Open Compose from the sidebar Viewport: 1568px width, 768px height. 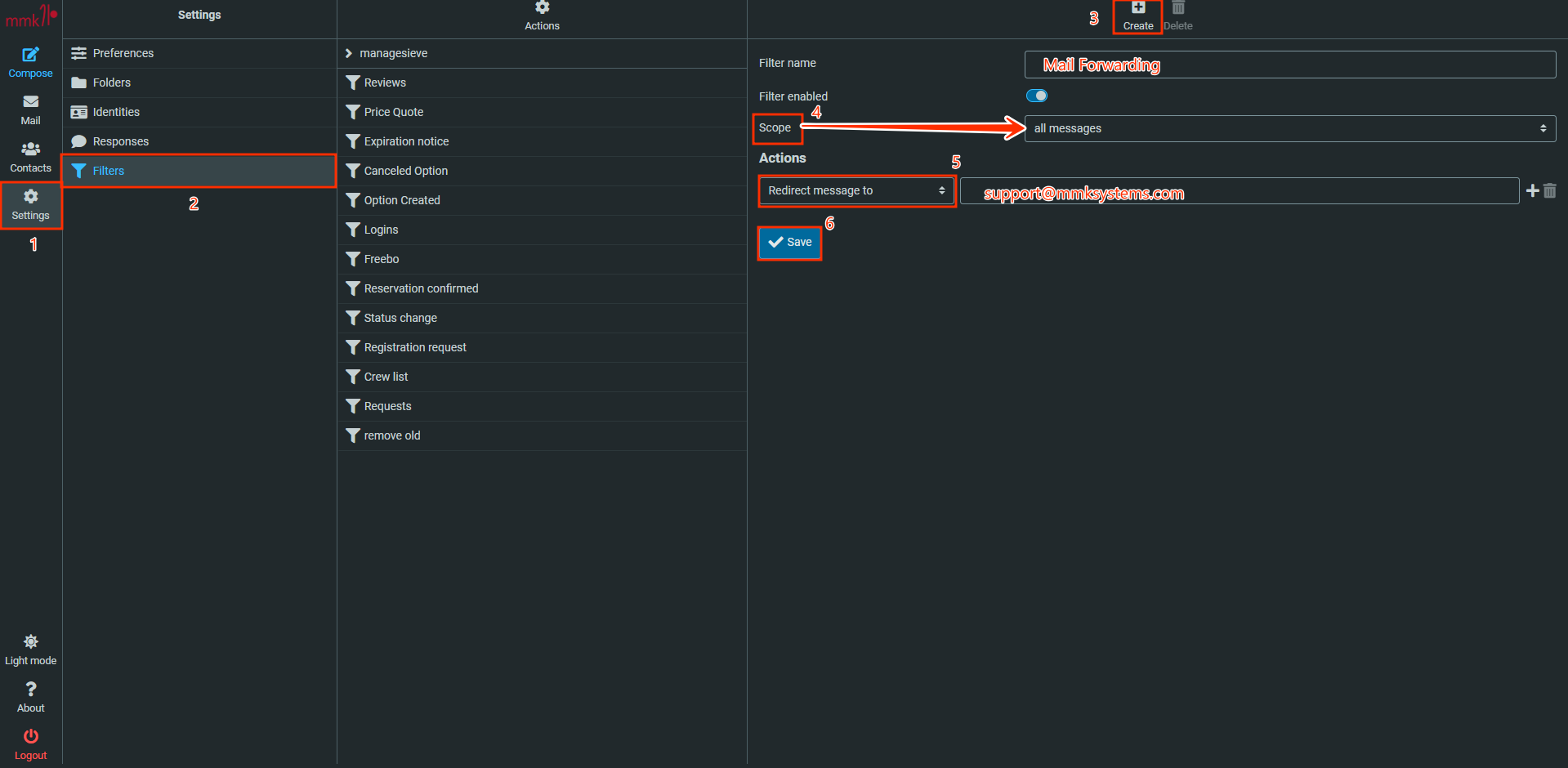tap(30, 62)
